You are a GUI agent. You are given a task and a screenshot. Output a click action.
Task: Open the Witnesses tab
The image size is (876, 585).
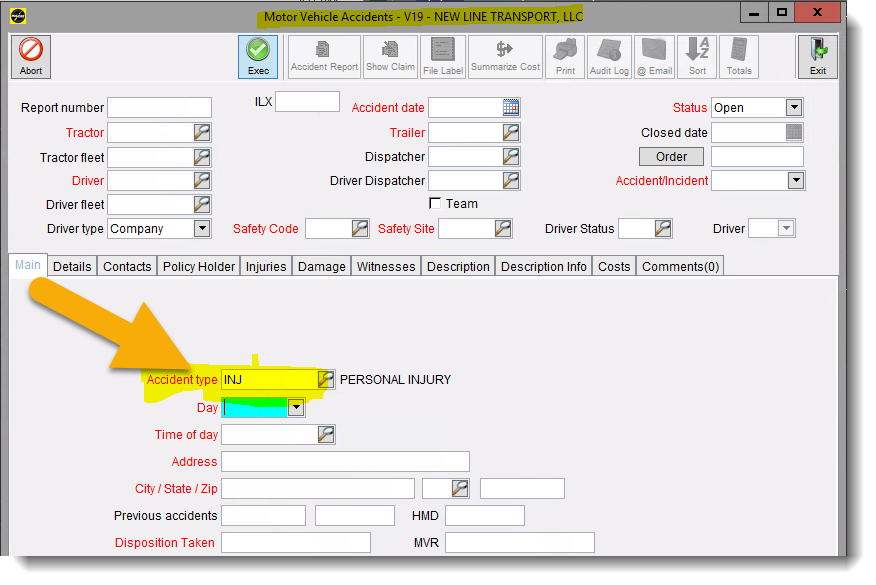[x=386, y=267]
